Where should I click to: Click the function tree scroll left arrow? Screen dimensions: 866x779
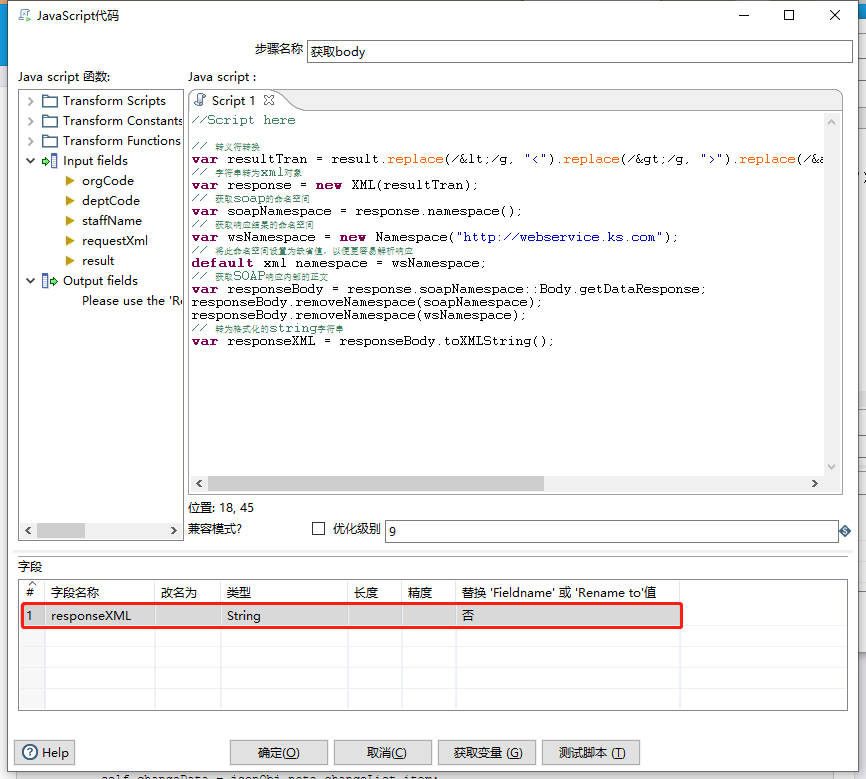click(x=28, y=530)
